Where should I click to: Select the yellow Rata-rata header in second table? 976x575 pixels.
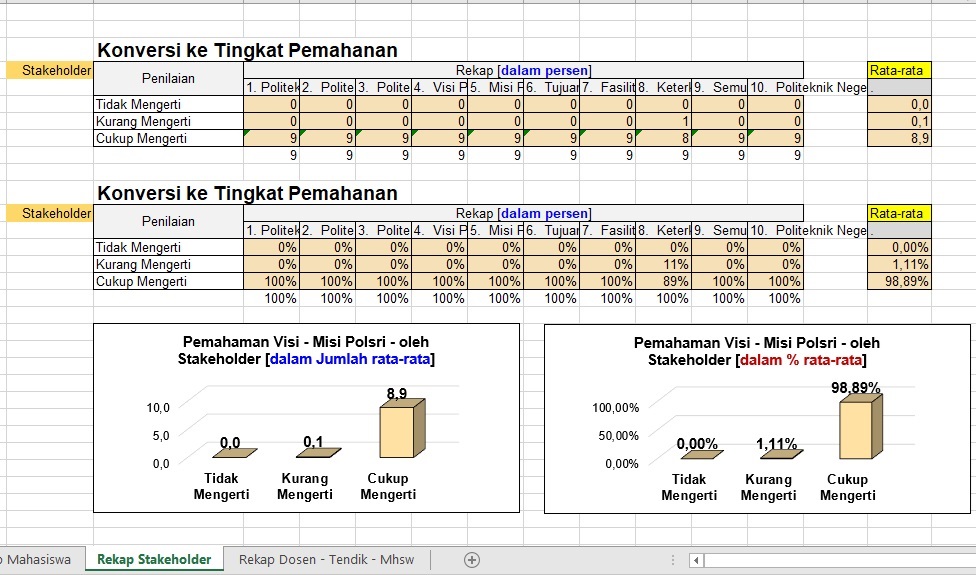pos(900,213)
